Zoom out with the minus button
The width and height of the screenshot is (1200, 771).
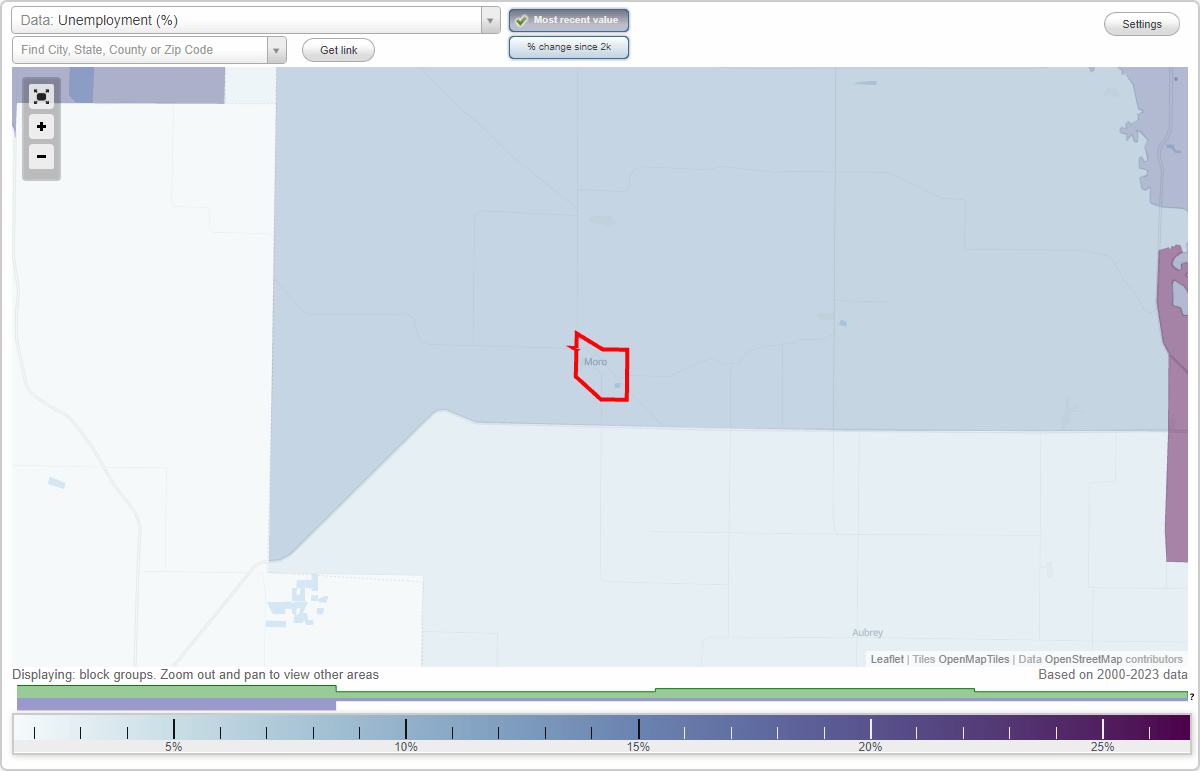pos(41,157)
